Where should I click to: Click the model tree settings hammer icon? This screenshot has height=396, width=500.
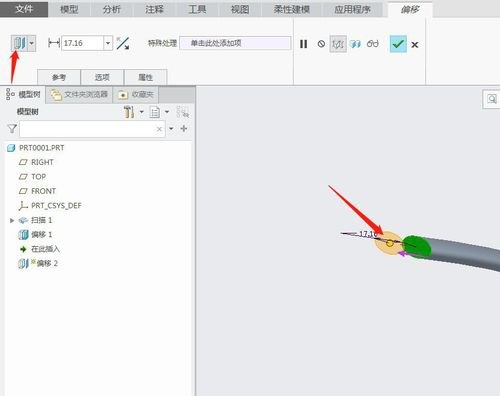click(x=129, y=112)
